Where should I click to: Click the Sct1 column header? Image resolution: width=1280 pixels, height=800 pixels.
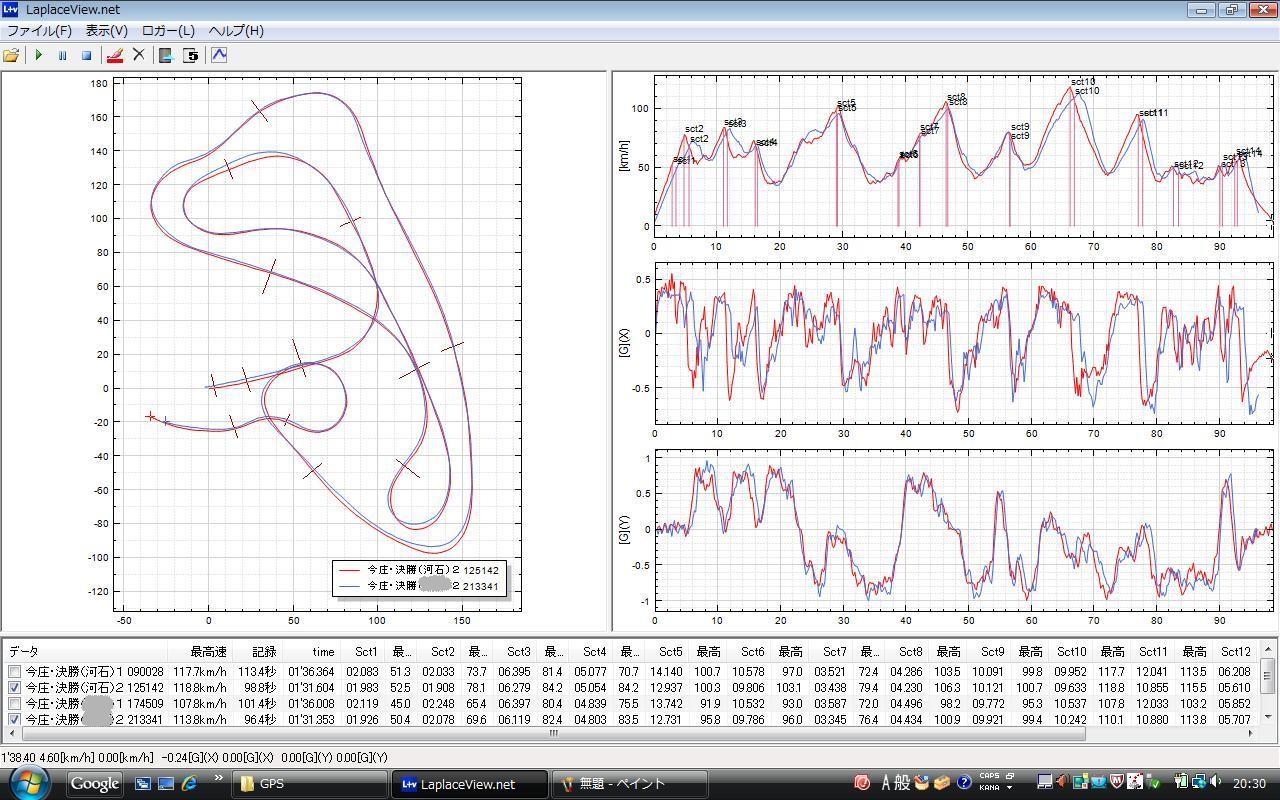click(365, 651)
